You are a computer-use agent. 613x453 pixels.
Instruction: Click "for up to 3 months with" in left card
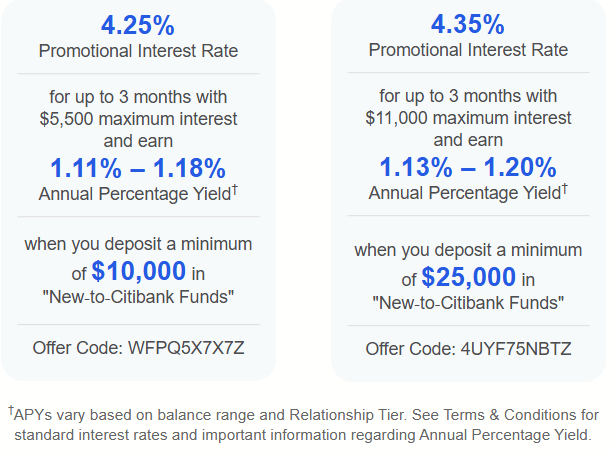pyautogui.click(x=138, y=97)
